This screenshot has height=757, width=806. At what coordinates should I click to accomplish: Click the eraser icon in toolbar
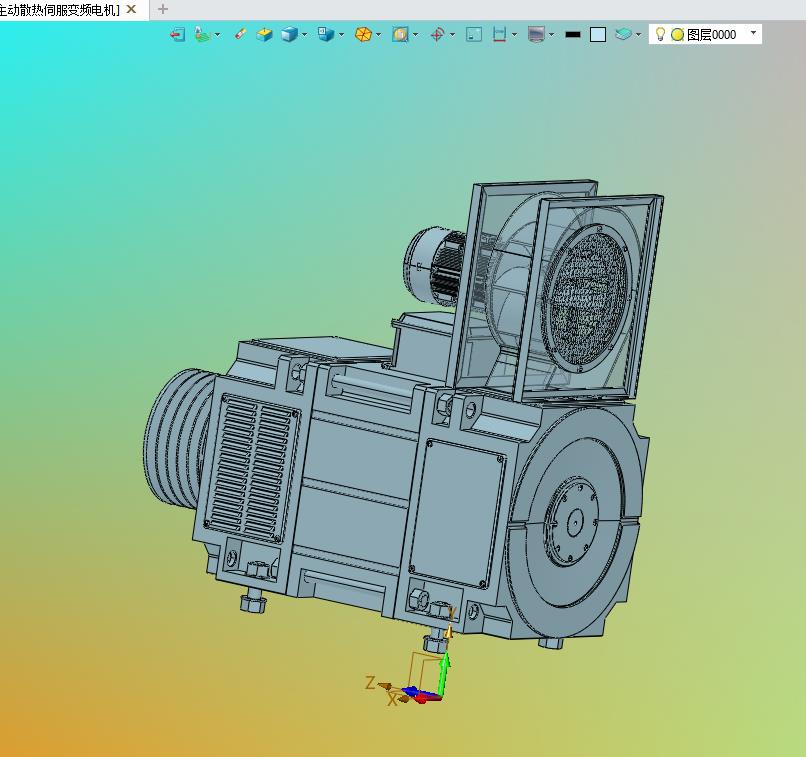[240, 34]
